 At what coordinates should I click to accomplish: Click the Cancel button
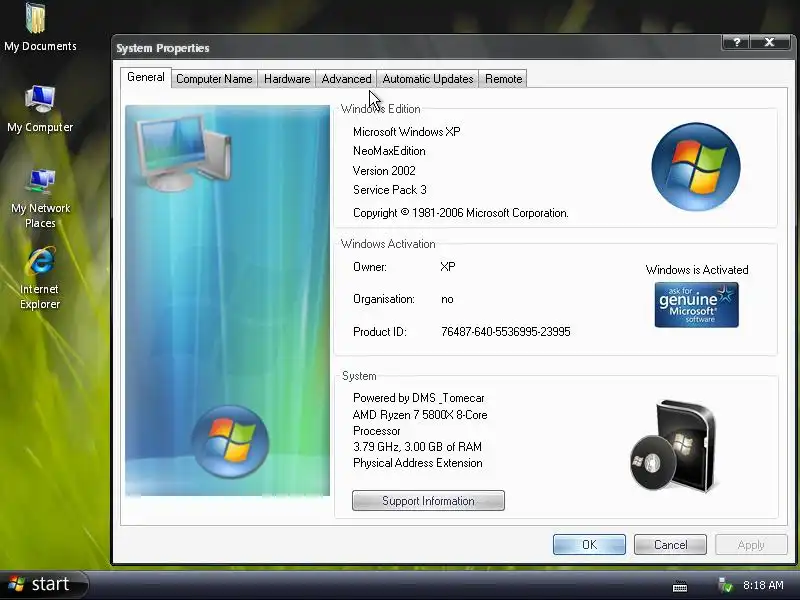(x=670, y=544)
